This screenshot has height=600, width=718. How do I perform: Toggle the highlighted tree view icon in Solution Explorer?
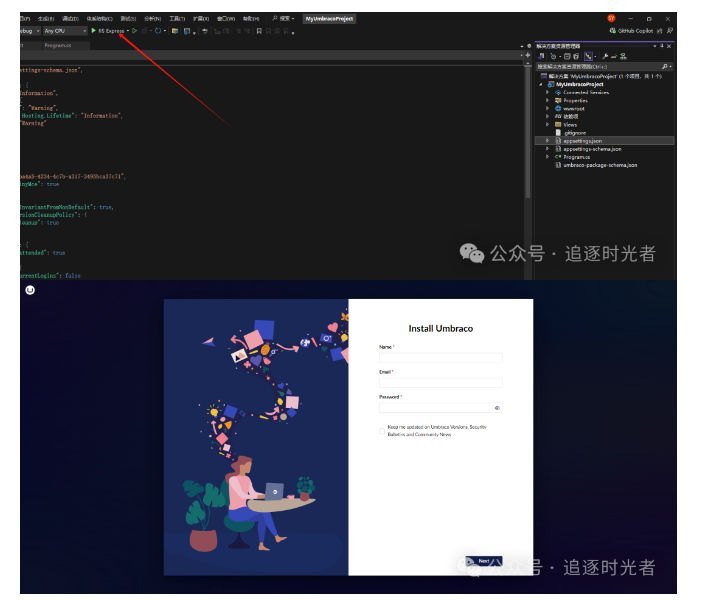[x=588, y=56]
